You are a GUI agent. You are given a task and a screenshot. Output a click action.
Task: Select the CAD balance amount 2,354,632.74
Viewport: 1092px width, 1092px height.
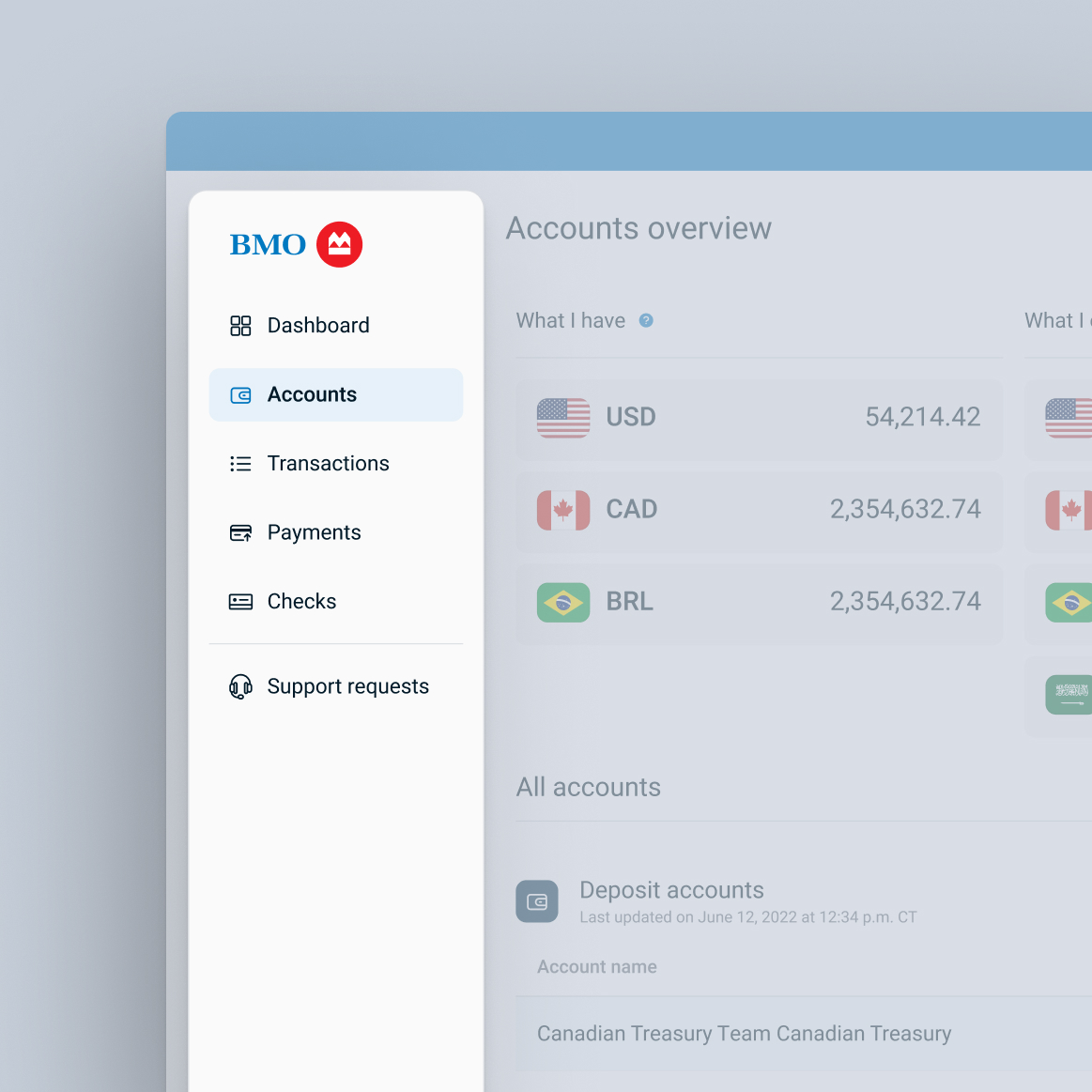tap(905, 510)
